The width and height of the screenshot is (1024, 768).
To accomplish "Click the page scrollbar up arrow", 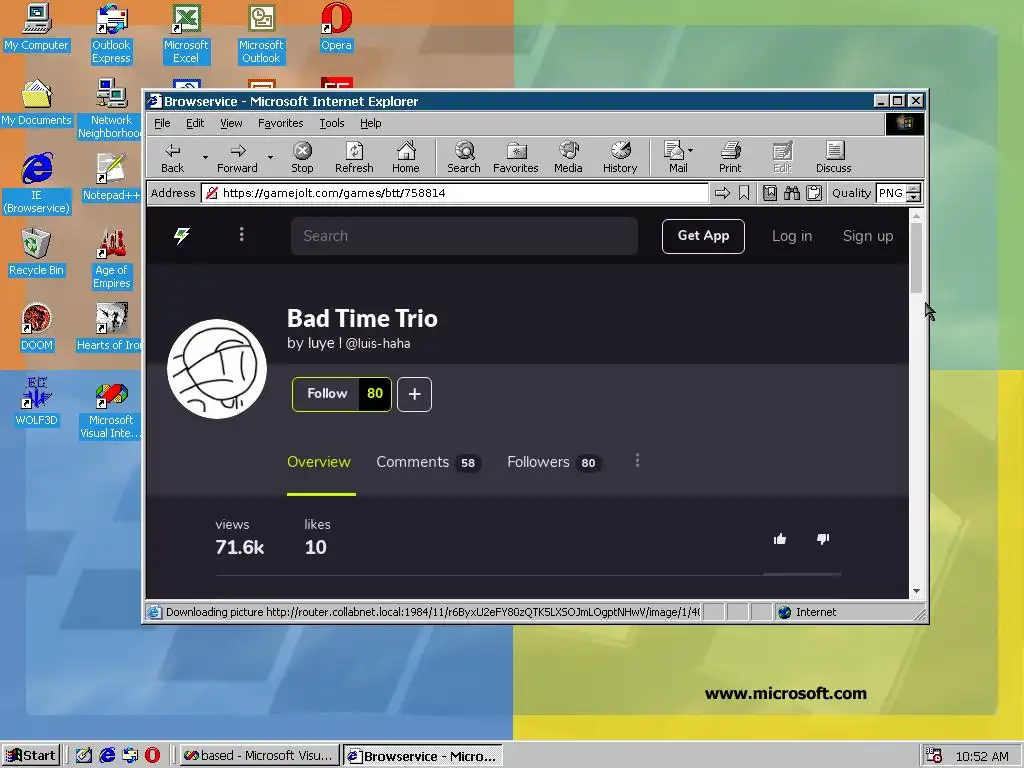I will point(916,216).
